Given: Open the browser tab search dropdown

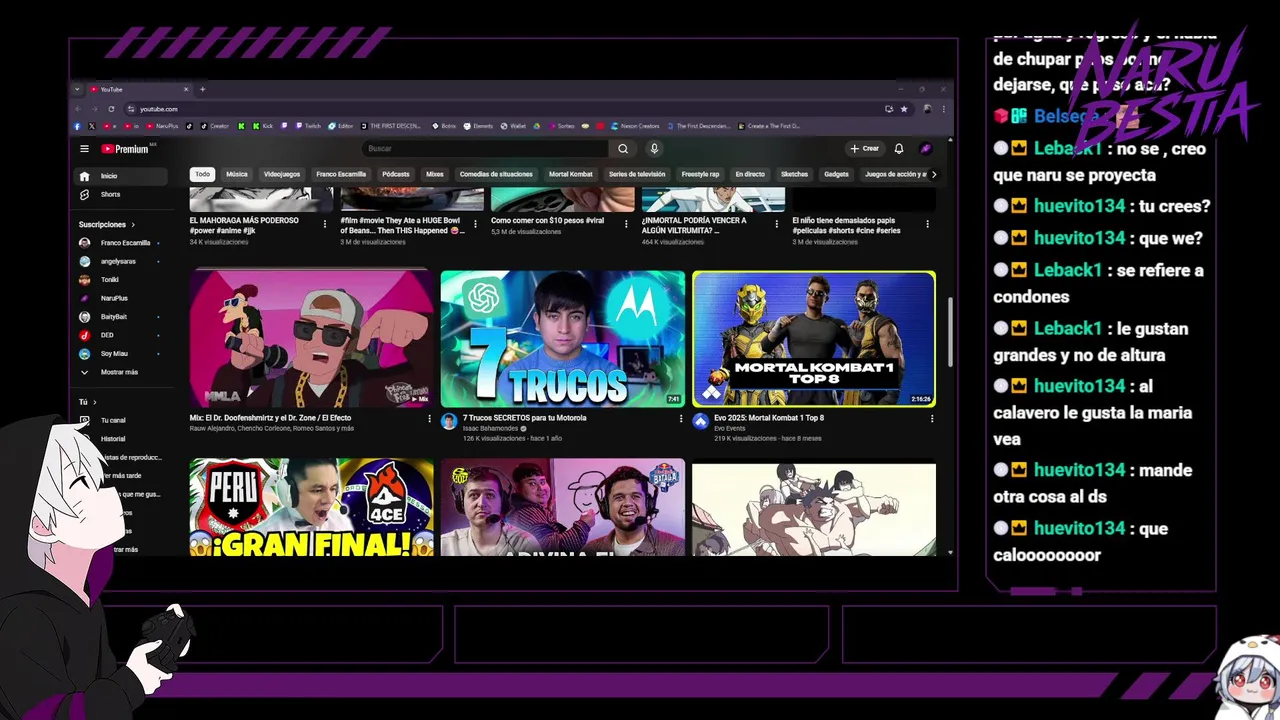Looking at the screenshot, I should [77, 89].
